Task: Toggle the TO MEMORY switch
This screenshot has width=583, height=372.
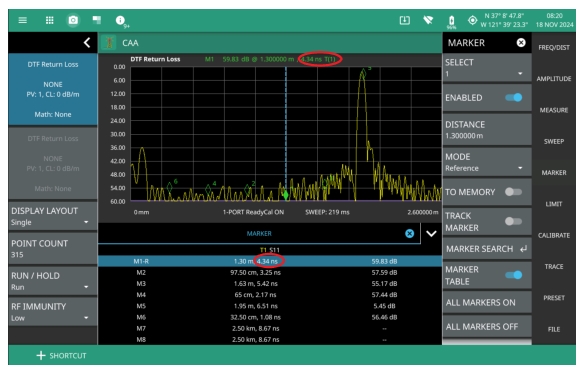Action: [513, 192]
